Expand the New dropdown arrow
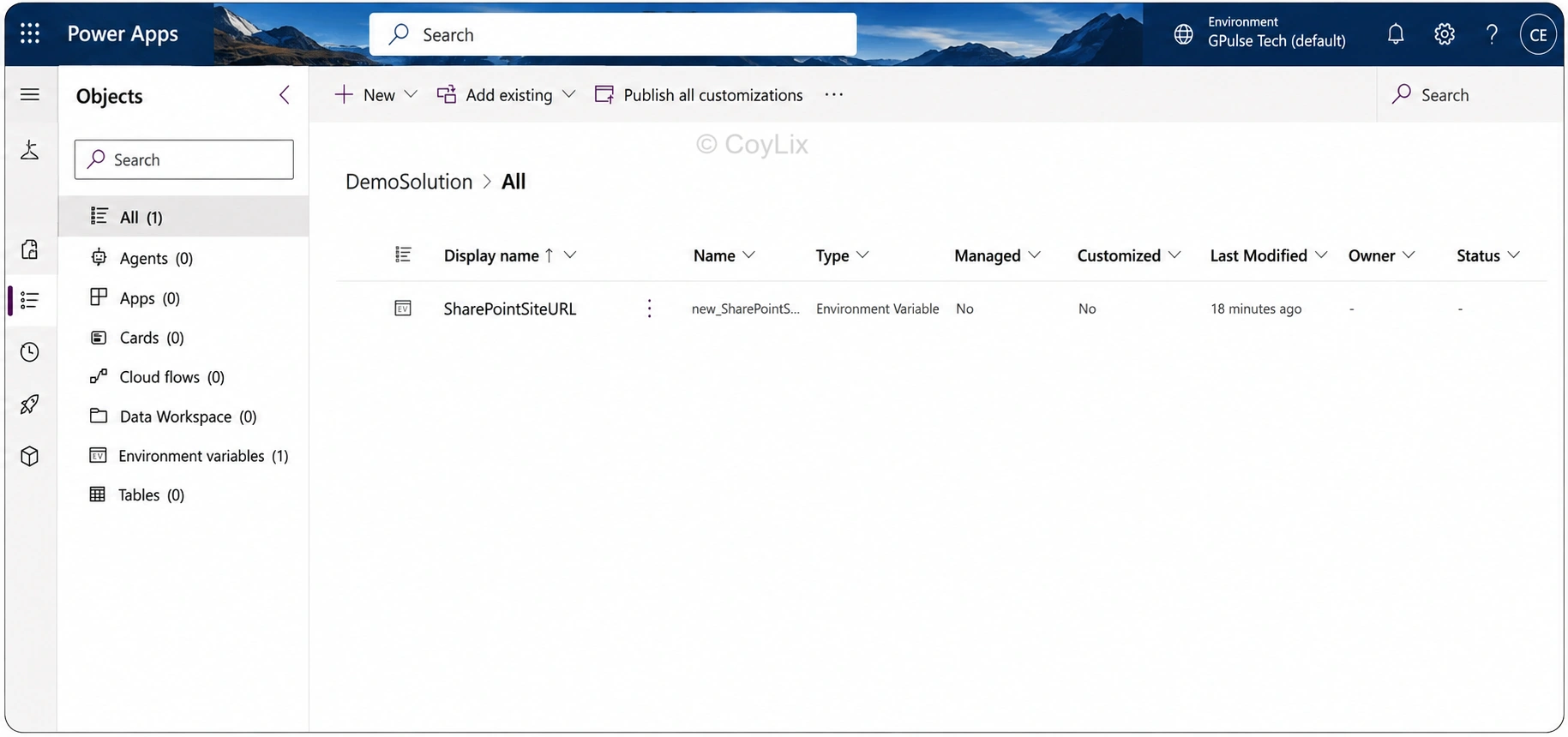Viewport: 1568px width, 737px height. tap(411, 94)
